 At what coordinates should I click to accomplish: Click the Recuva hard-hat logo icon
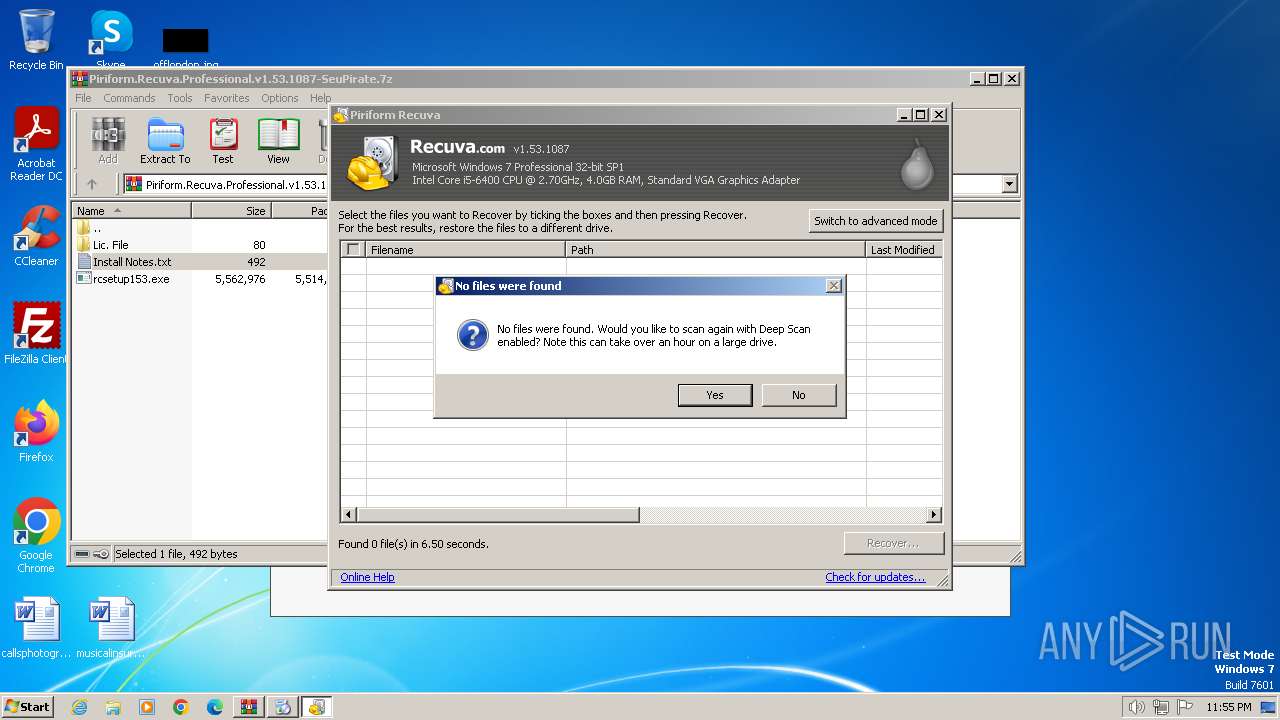(x=373, y=163)
